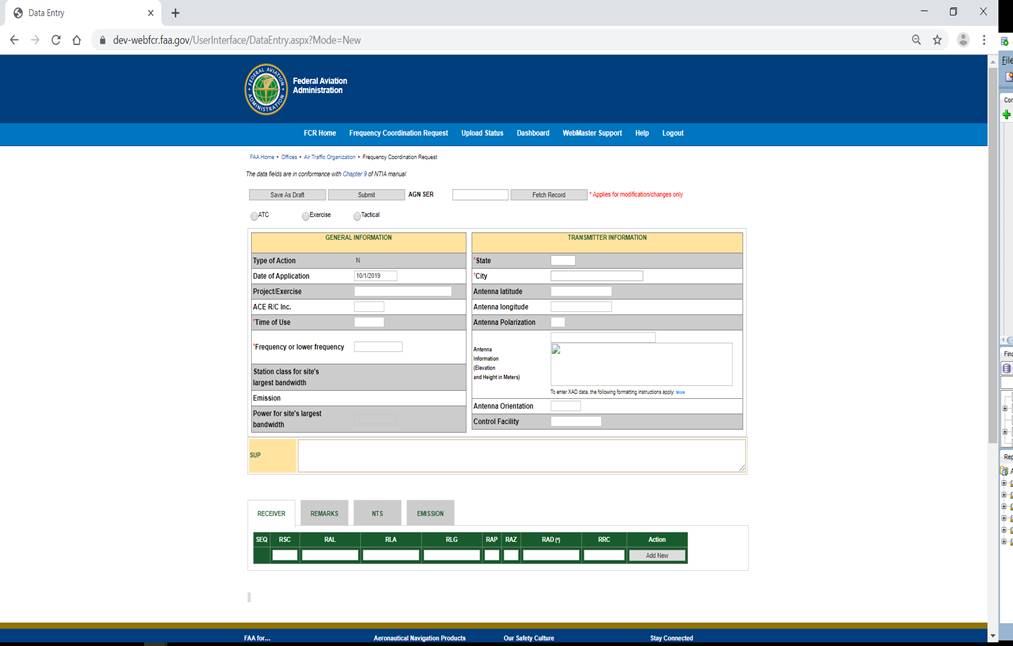Image resolution: width=1013 pixels, height=646 pixels.
Task: Click the Project/Exercise text field
Action: pos(402,291)
